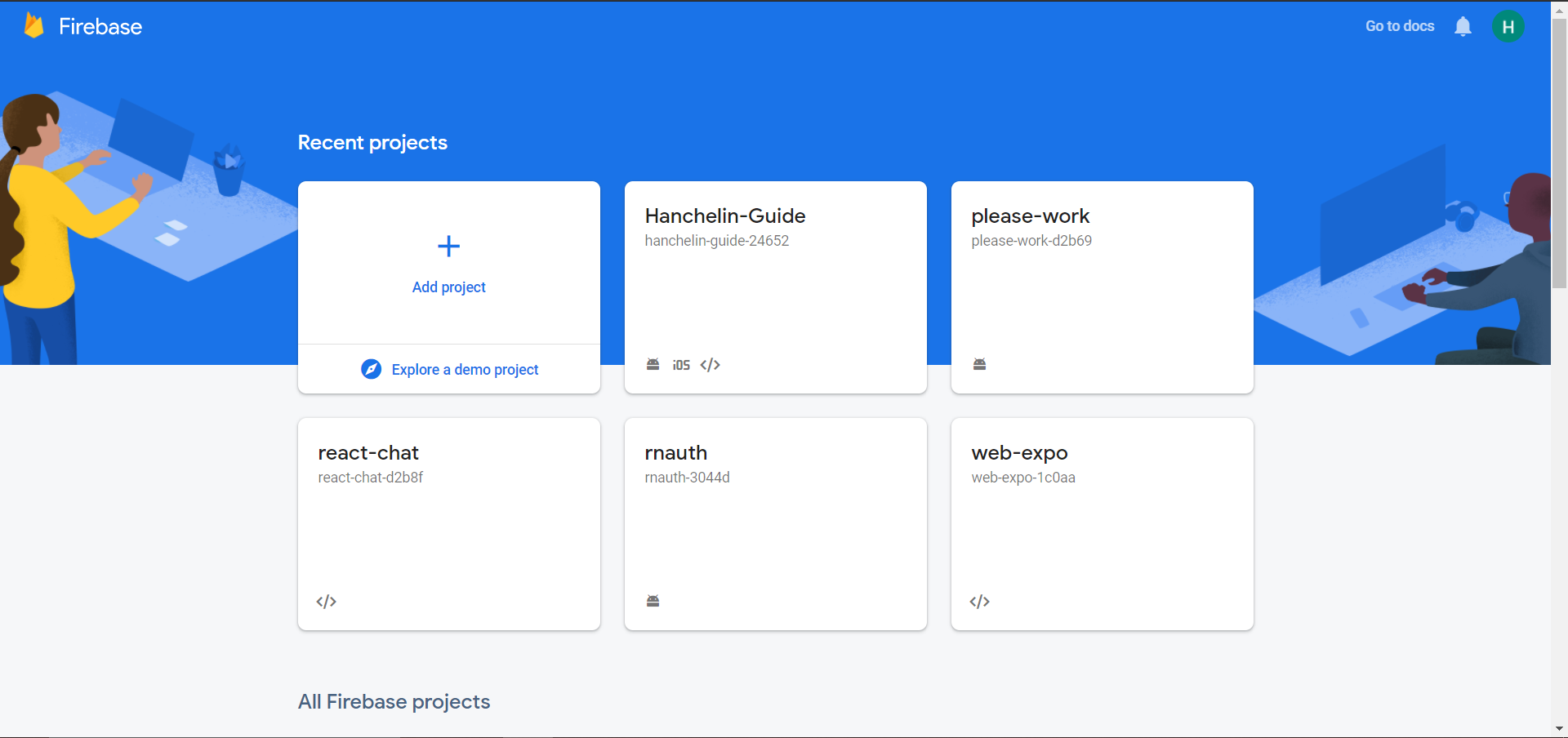Click the plus icon to add project
Screen dimensions: 1568x738
tap(448, 246)
